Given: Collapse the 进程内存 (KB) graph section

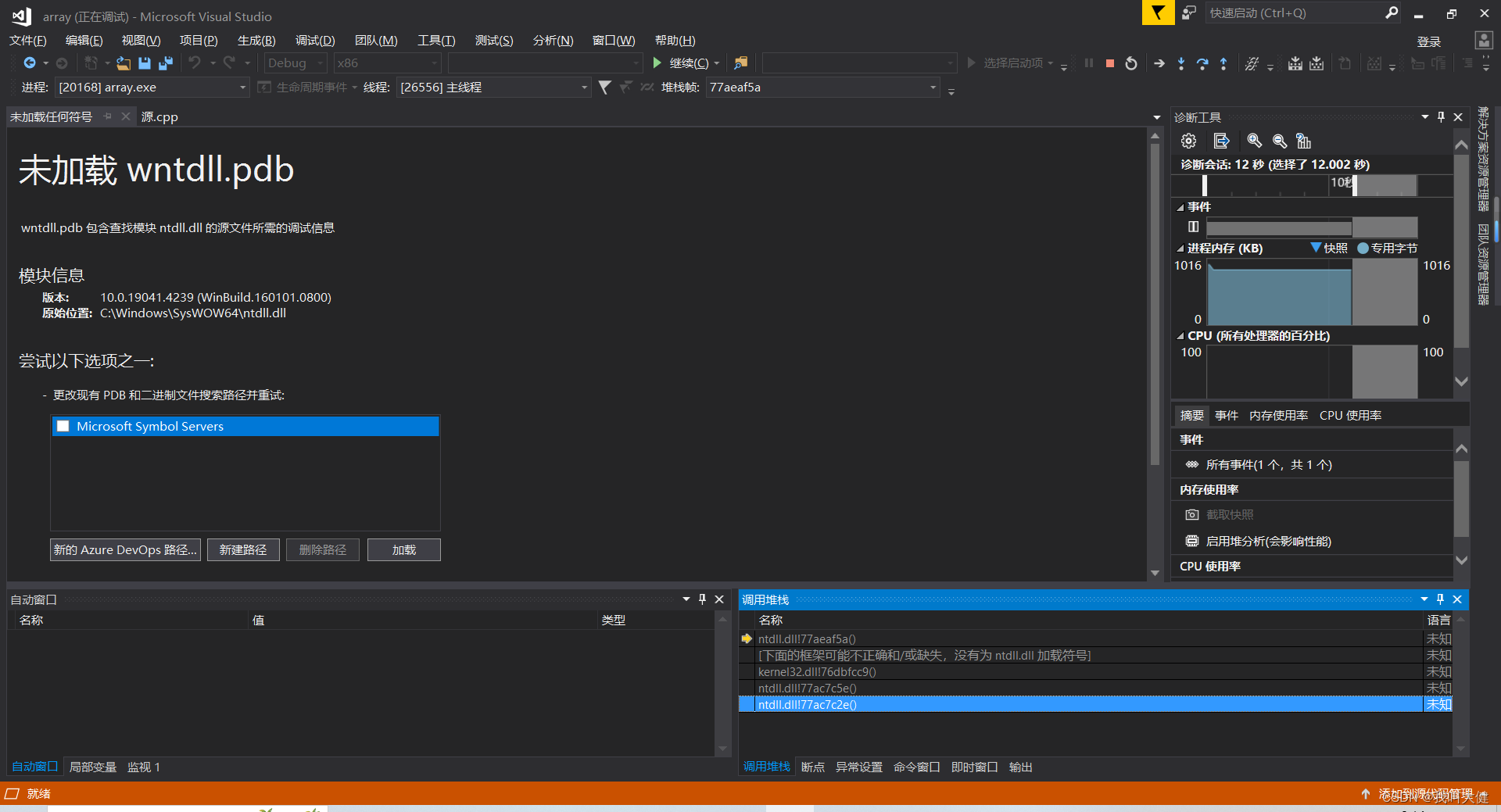Looking at the screenshot, I should 1180,249.
